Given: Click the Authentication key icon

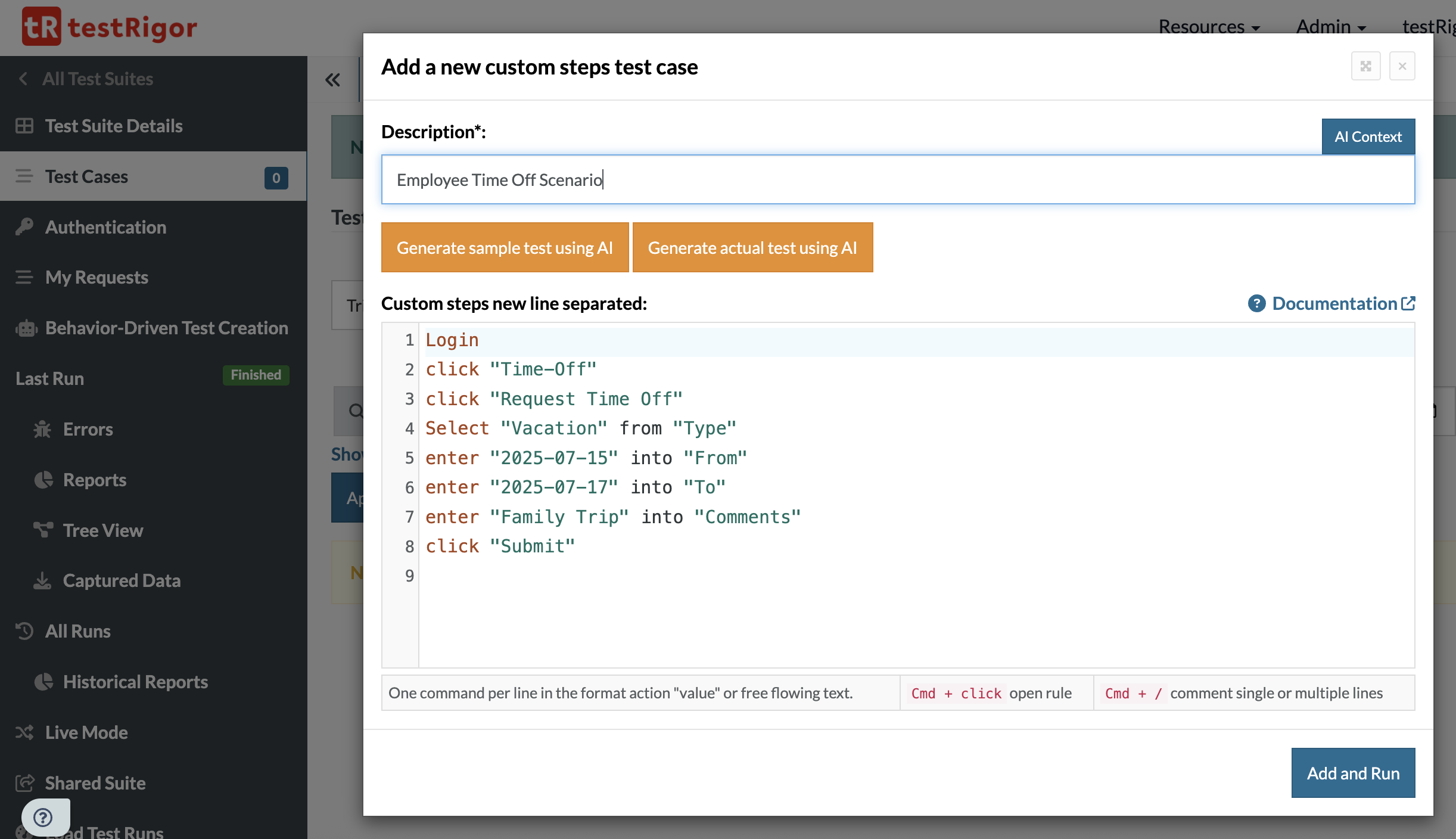Looking at the screenshot, I should [x=24, y=227].
